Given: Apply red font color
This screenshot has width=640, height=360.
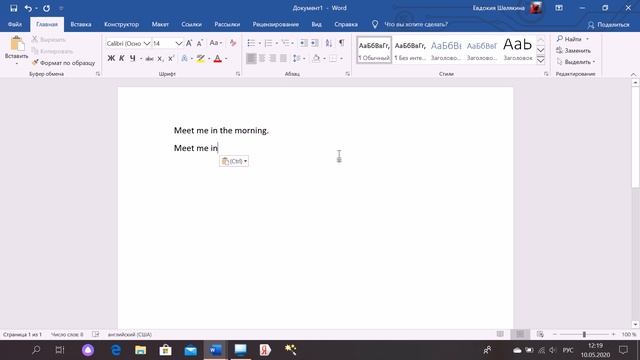Looking at the screenshot, I should click(218, 59).
